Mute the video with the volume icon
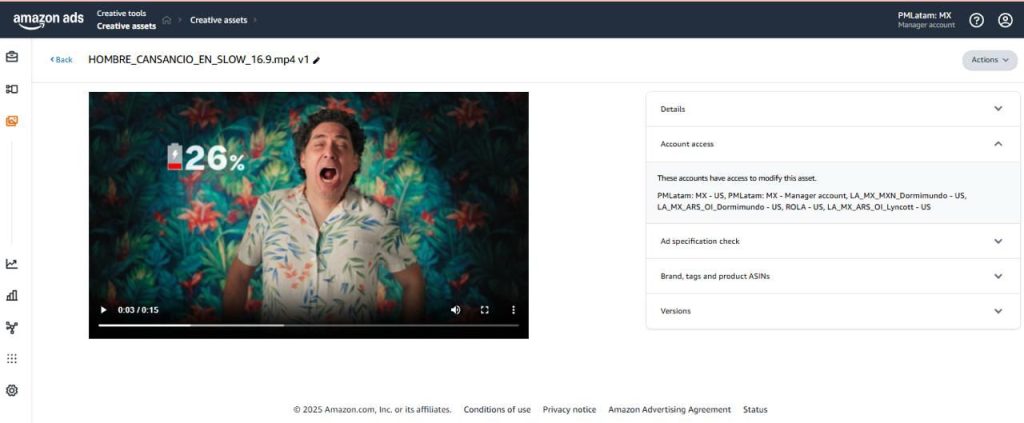 tap(455, 310)
